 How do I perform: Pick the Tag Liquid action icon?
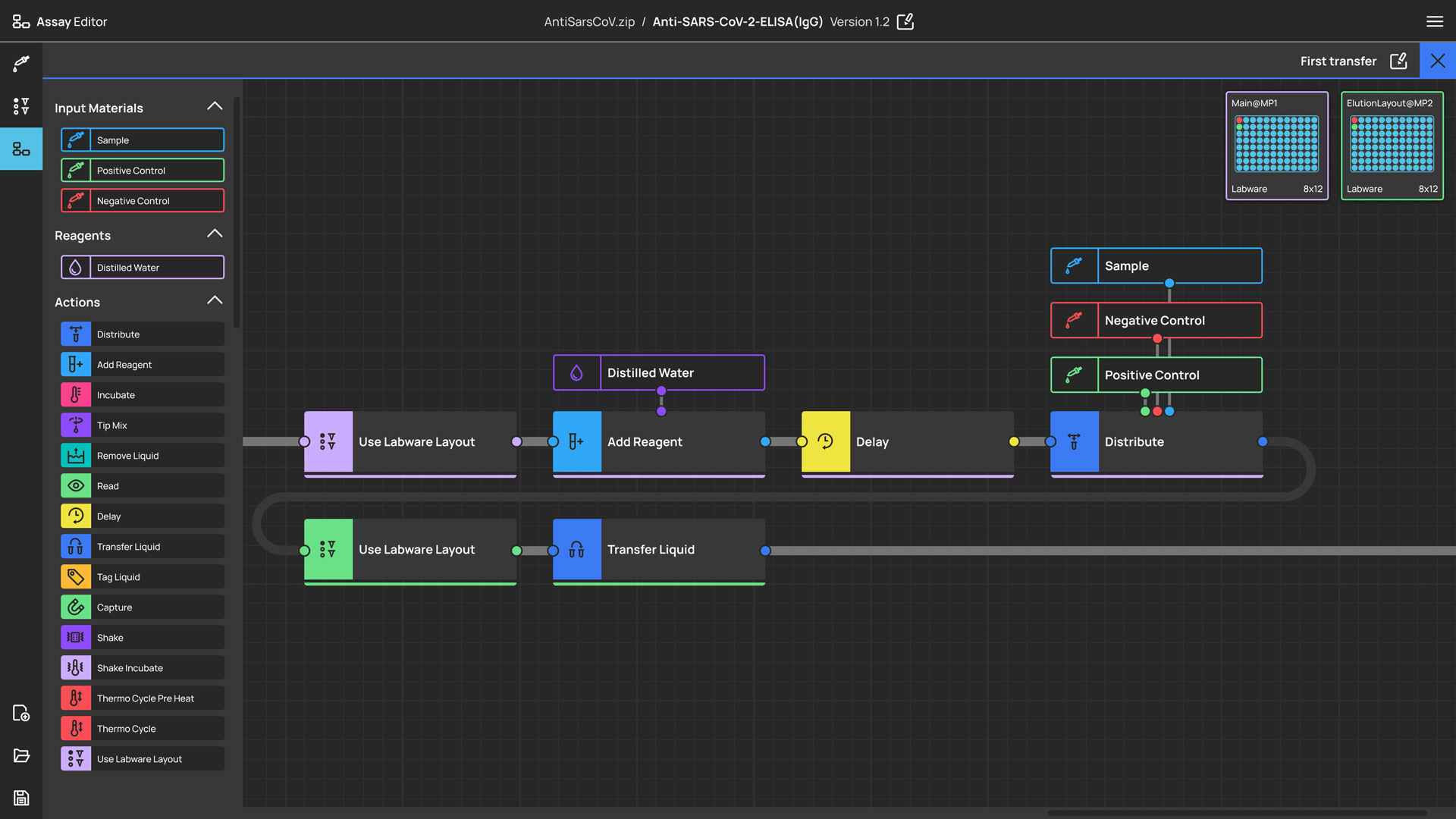click(76, 577)
